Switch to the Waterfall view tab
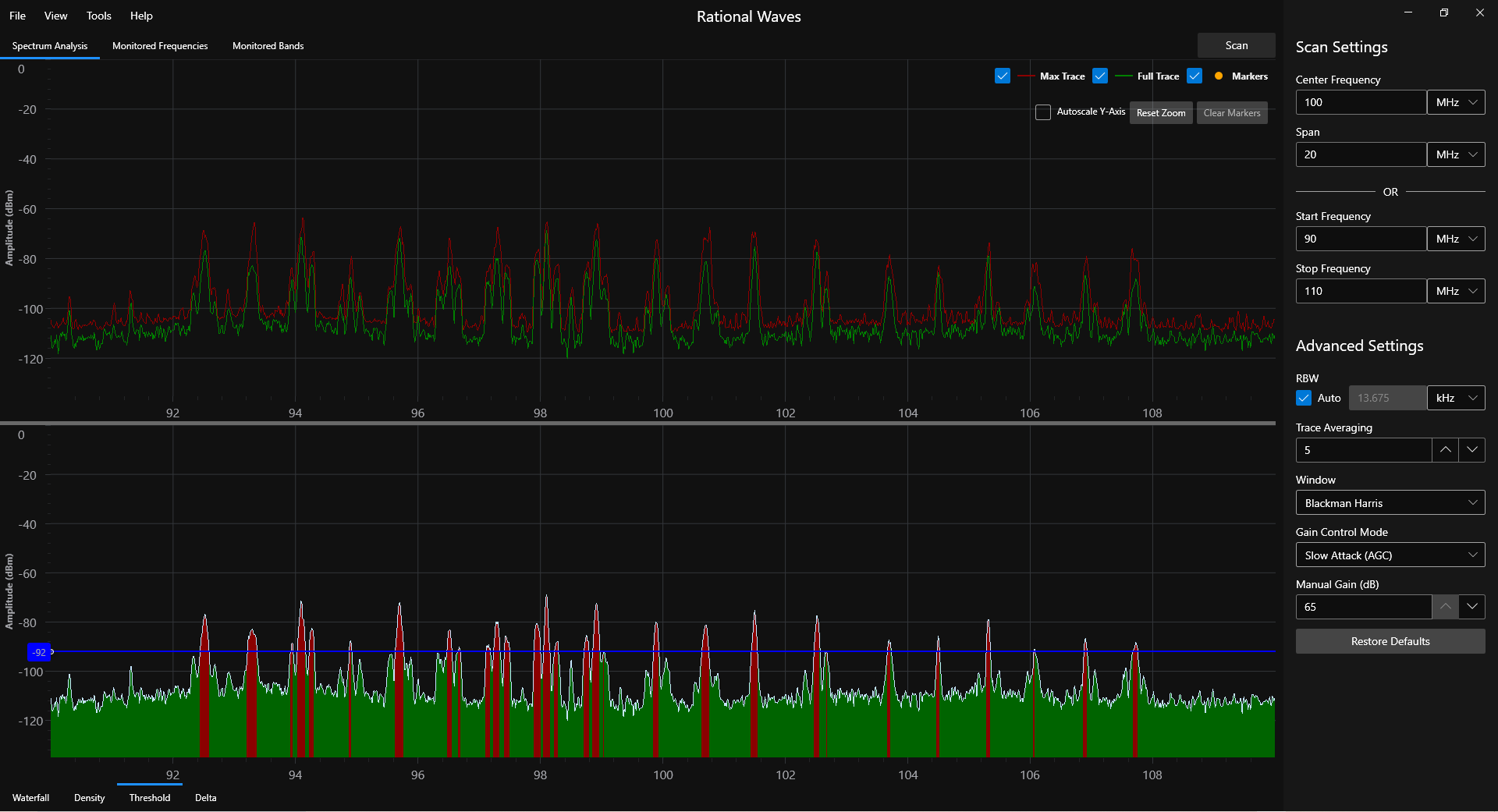 coord(31,797)
